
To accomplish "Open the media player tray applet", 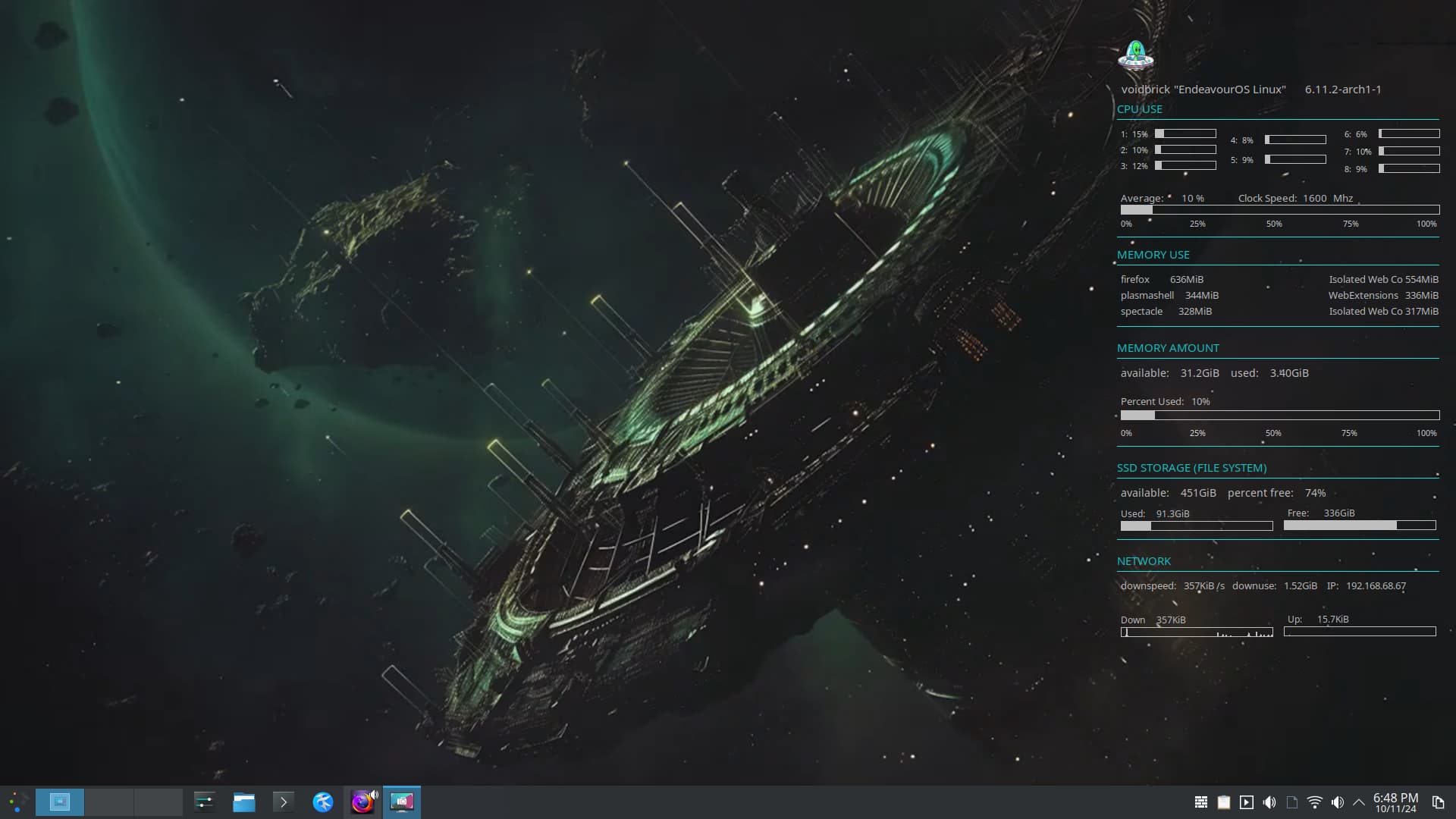I will pos(1247,802).
